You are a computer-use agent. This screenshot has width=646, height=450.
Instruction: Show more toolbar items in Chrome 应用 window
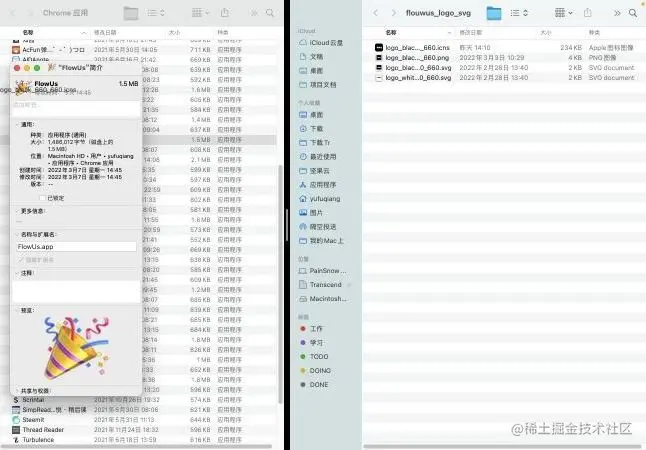254,13
